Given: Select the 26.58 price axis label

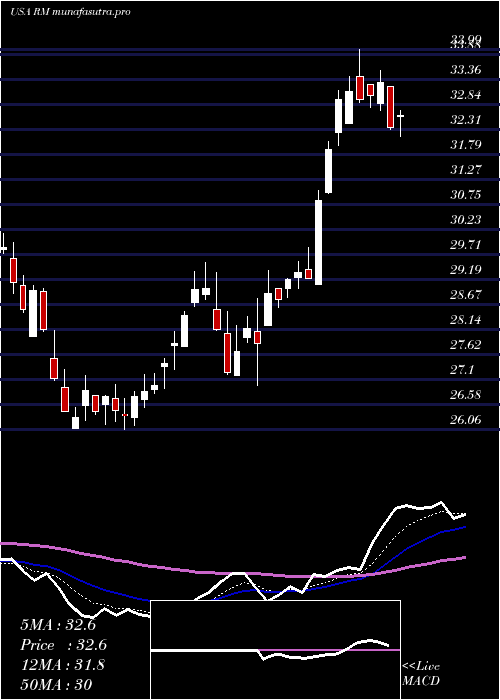Looking at the screenshot, I should point(466,395).
